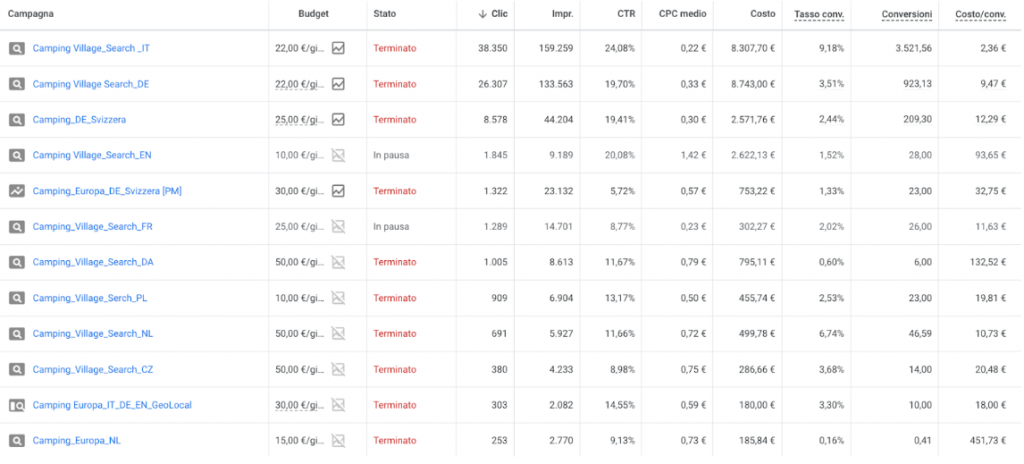Open Camping_Village_Search_NL campaign link
1024x464 pixels.
(x=92, y=333)
